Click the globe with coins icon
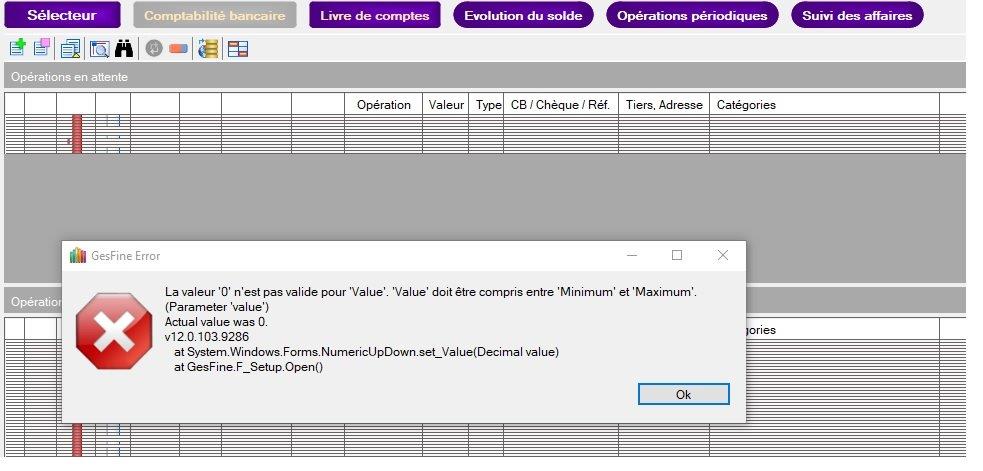 tap(208, 48)
